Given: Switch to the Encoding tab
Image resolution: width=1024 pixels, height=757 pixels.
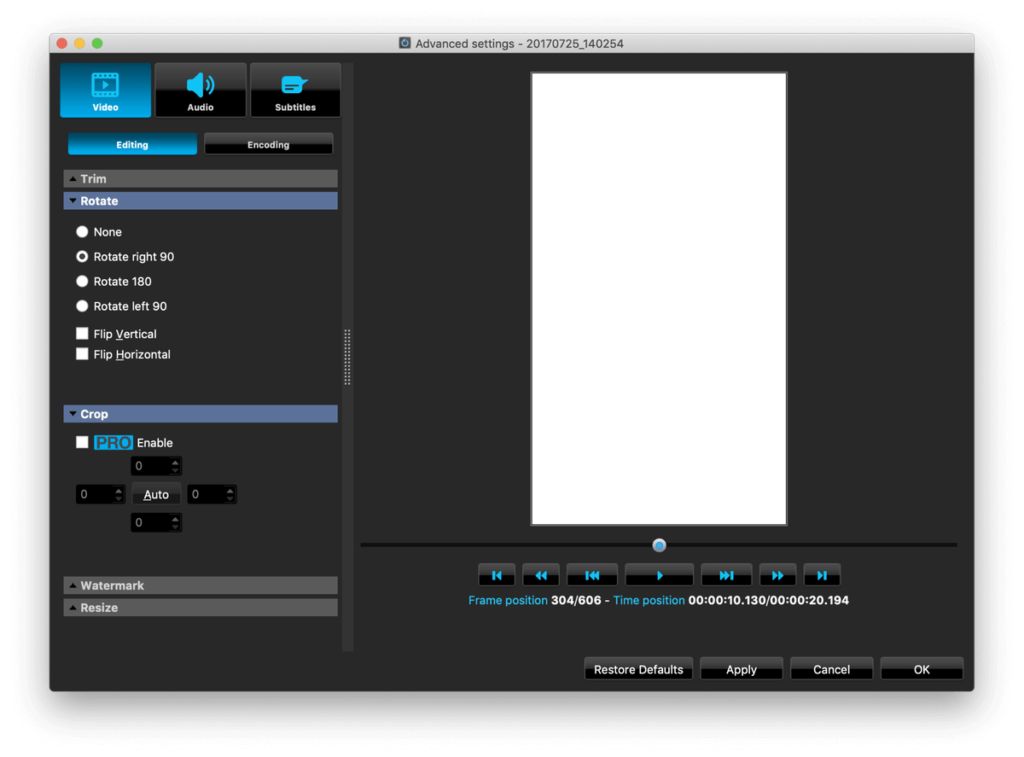Looking at the screenshot, I should 268,145.
